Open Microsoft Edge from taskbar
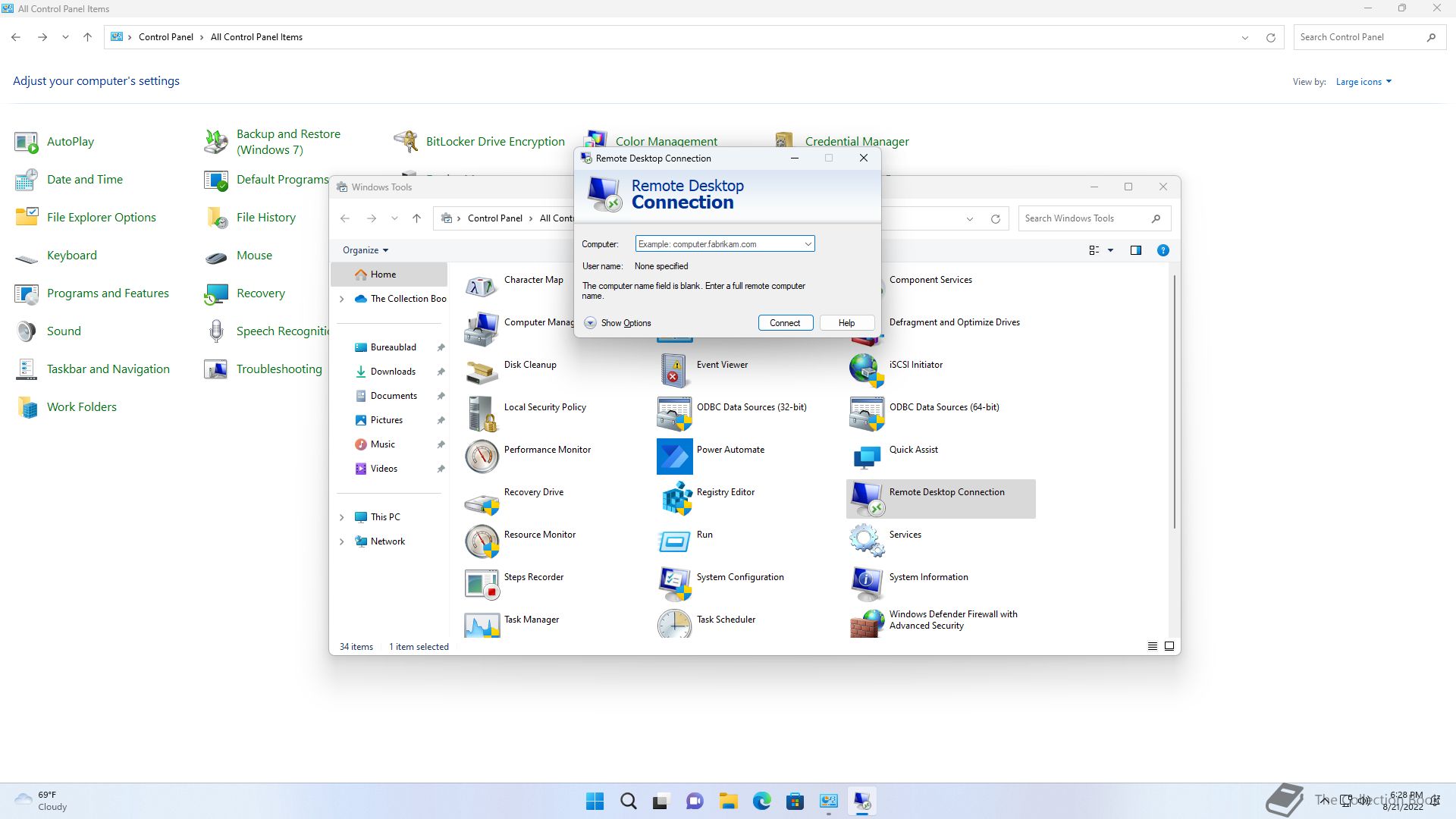 [762, 802]
